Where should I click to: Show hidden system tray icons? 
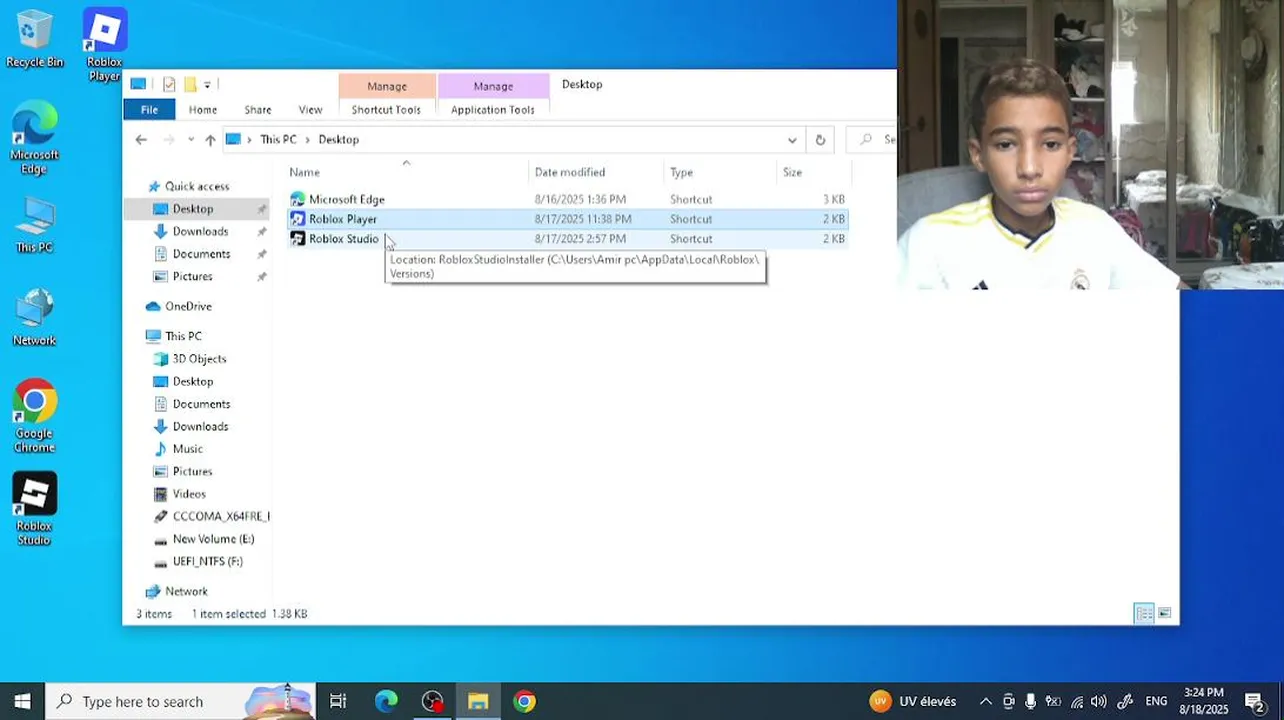[x=985, y=702]
